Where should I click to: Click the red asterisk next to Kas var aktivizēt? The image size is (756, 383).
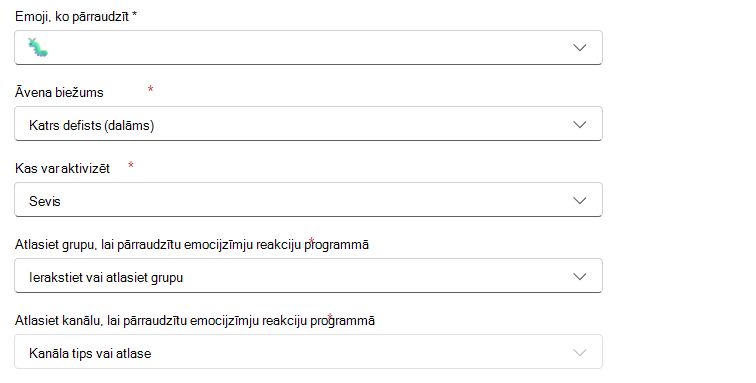[131, 165]
